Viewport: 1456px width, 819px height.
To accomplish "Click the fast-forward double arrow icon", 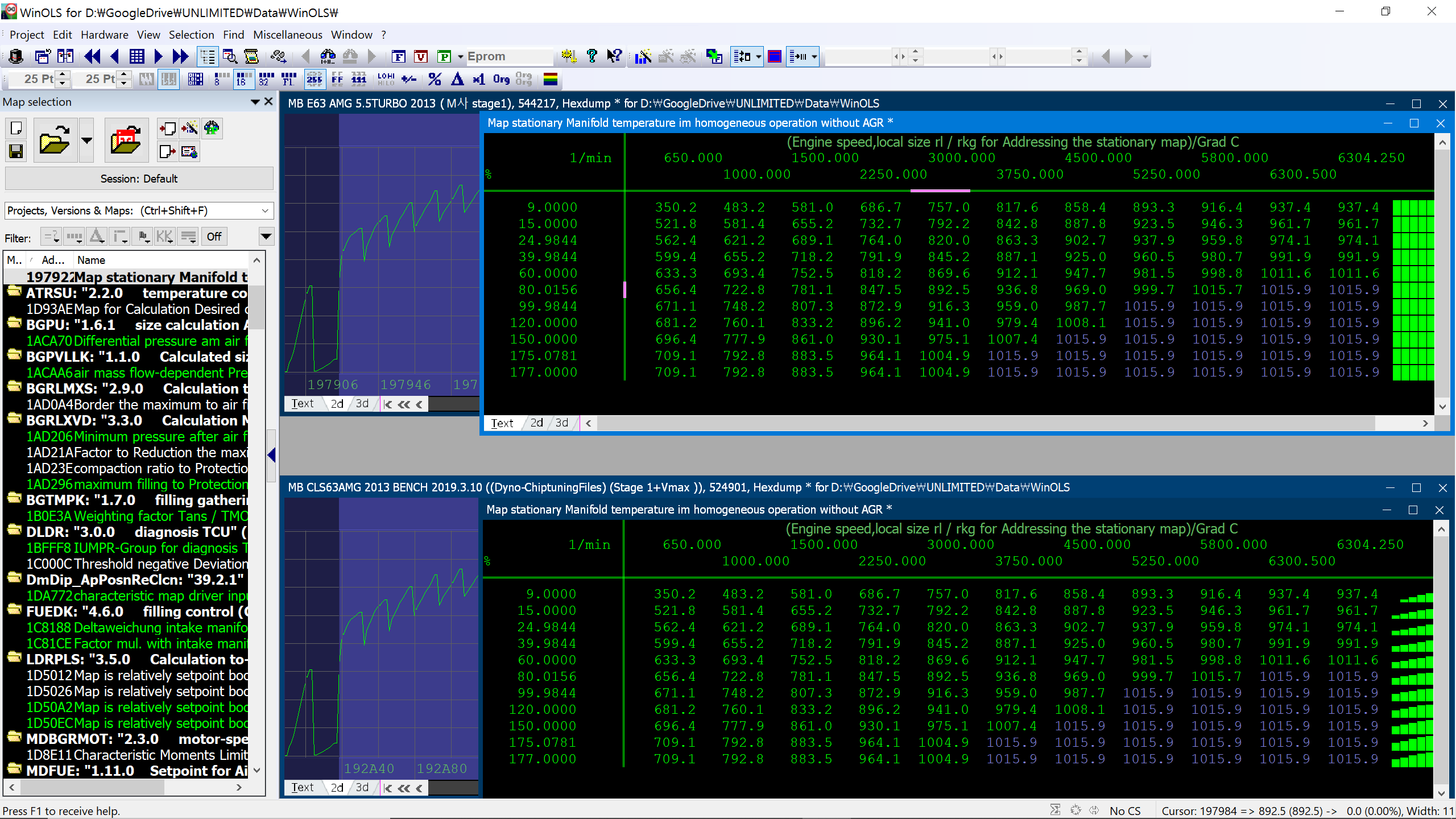I will click(180, 56).
